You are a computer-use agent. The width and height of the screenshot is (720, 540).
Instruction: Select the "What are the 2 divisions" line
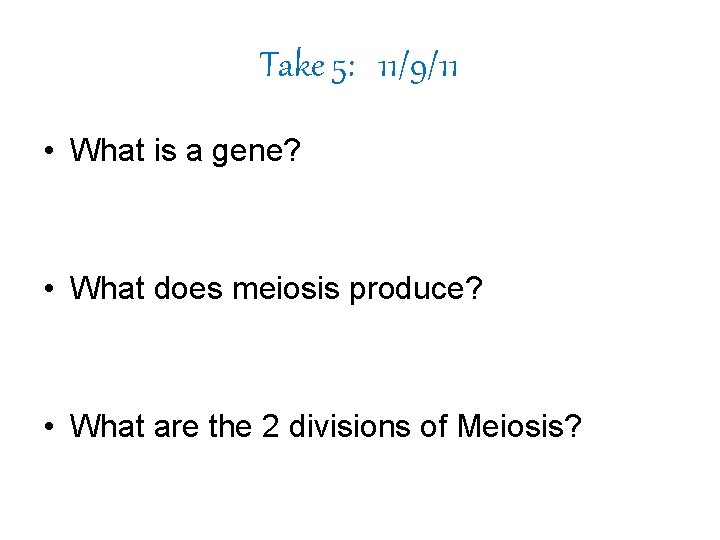click(325, 426)
